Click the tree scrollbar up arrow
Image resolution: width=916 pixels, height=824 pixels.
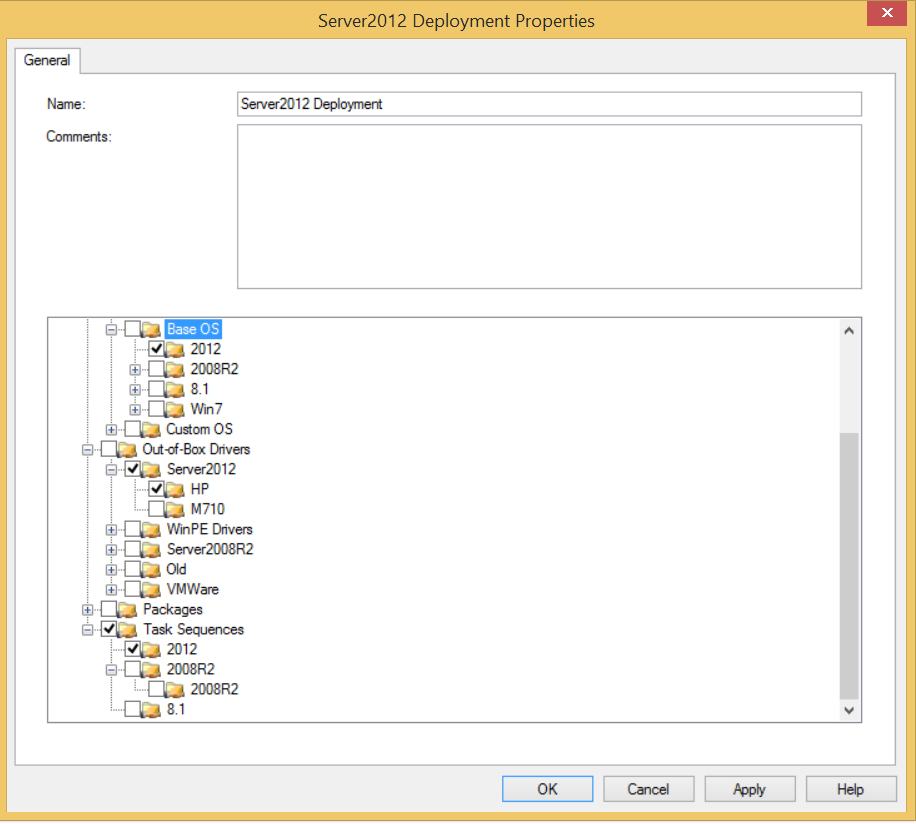[x=849, y=331]
